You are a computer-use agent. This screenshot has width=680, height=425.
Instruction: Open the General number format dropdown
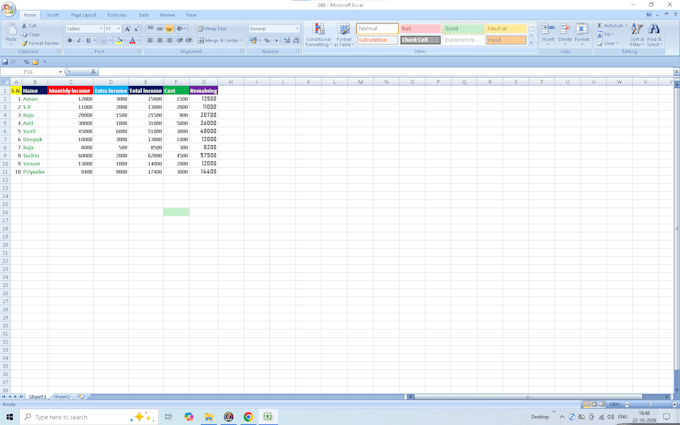[297, 29]
